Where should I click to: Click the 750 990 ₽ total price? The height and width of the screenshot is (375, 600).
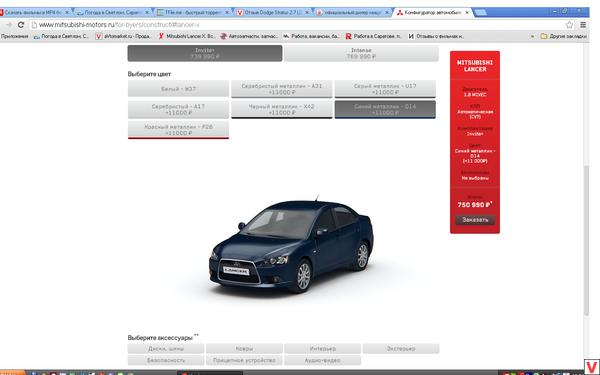[x=475, y=205]
